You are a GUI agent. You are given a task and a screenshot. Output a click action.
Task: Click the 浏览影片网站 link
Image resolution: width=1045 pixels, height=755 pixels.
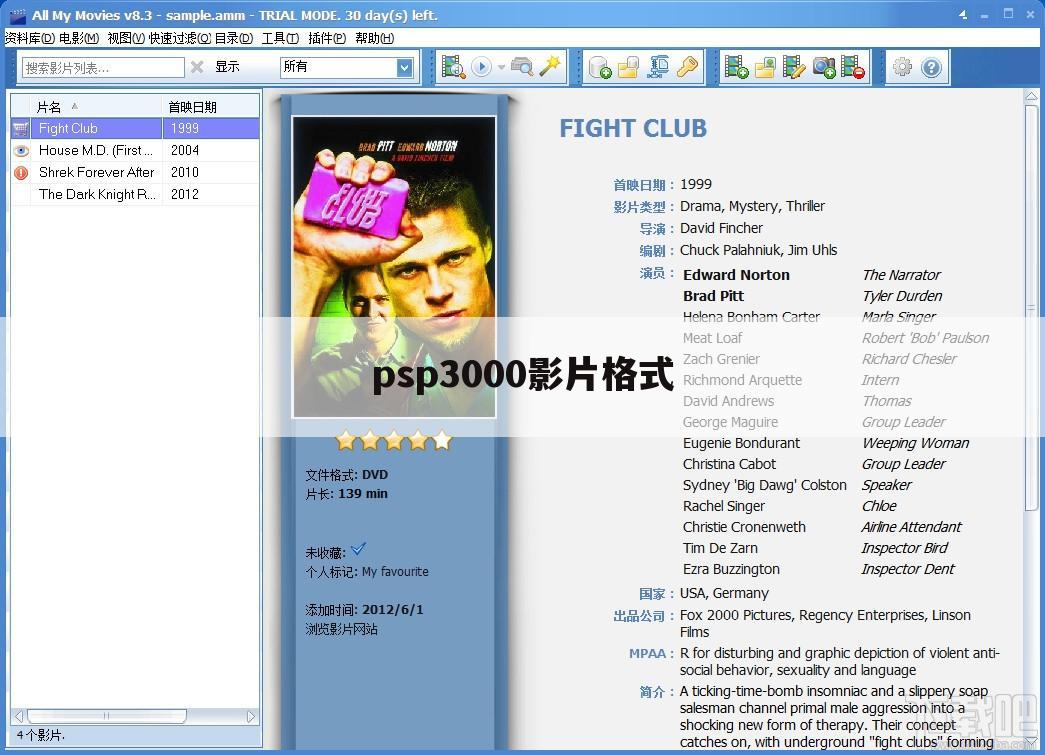(x=341, y=628)
